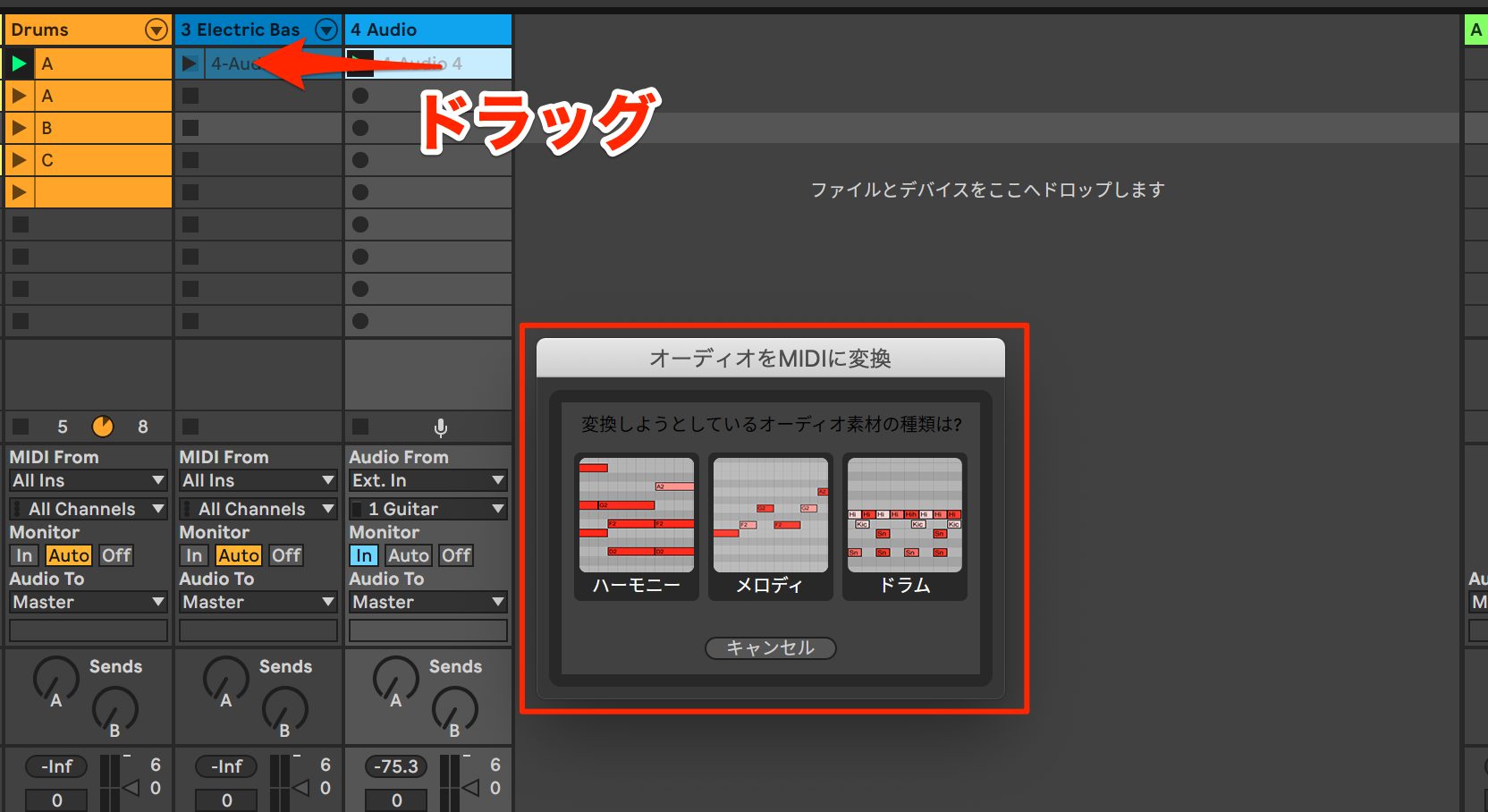1488x812 pixels.
Task: Click 4 Audio -75.3 peak level field
Action: click(396, 766)
